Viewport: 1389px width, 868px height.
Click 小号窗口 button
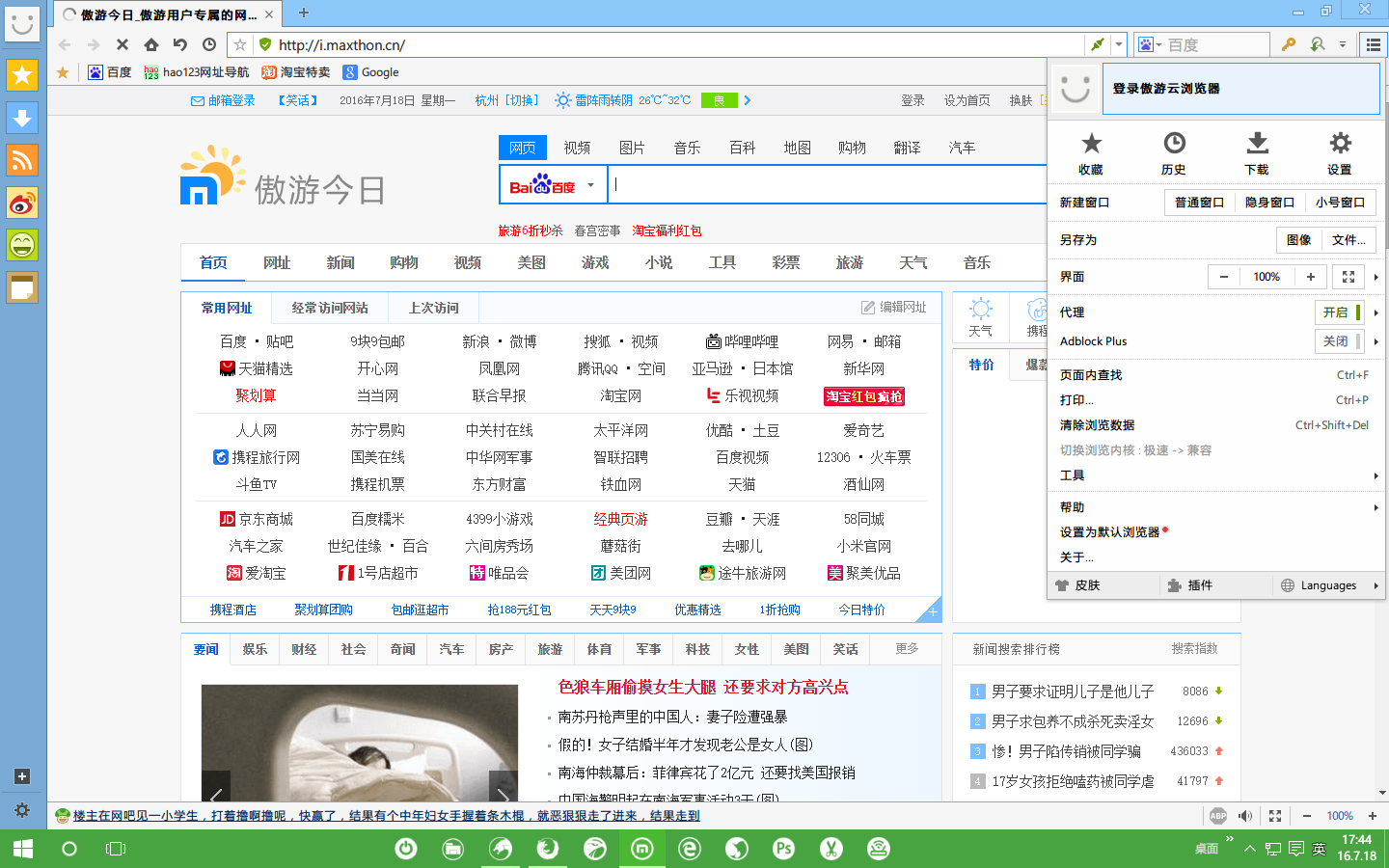(x=1340, y=203)
